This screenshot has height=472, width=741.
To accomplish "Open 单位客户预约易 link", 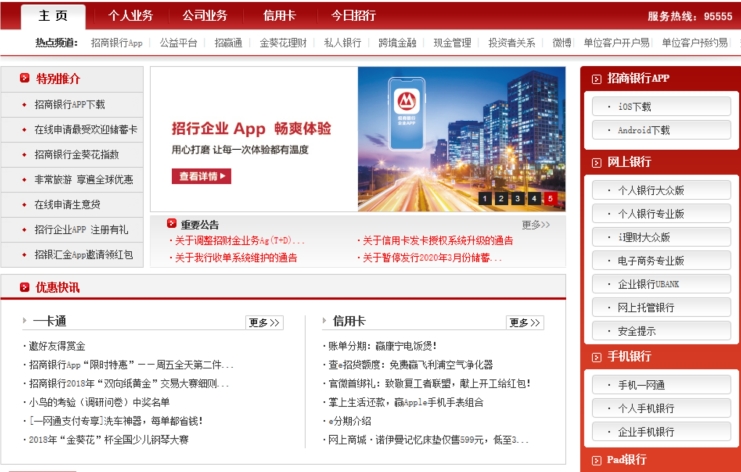I will [695, 43].
